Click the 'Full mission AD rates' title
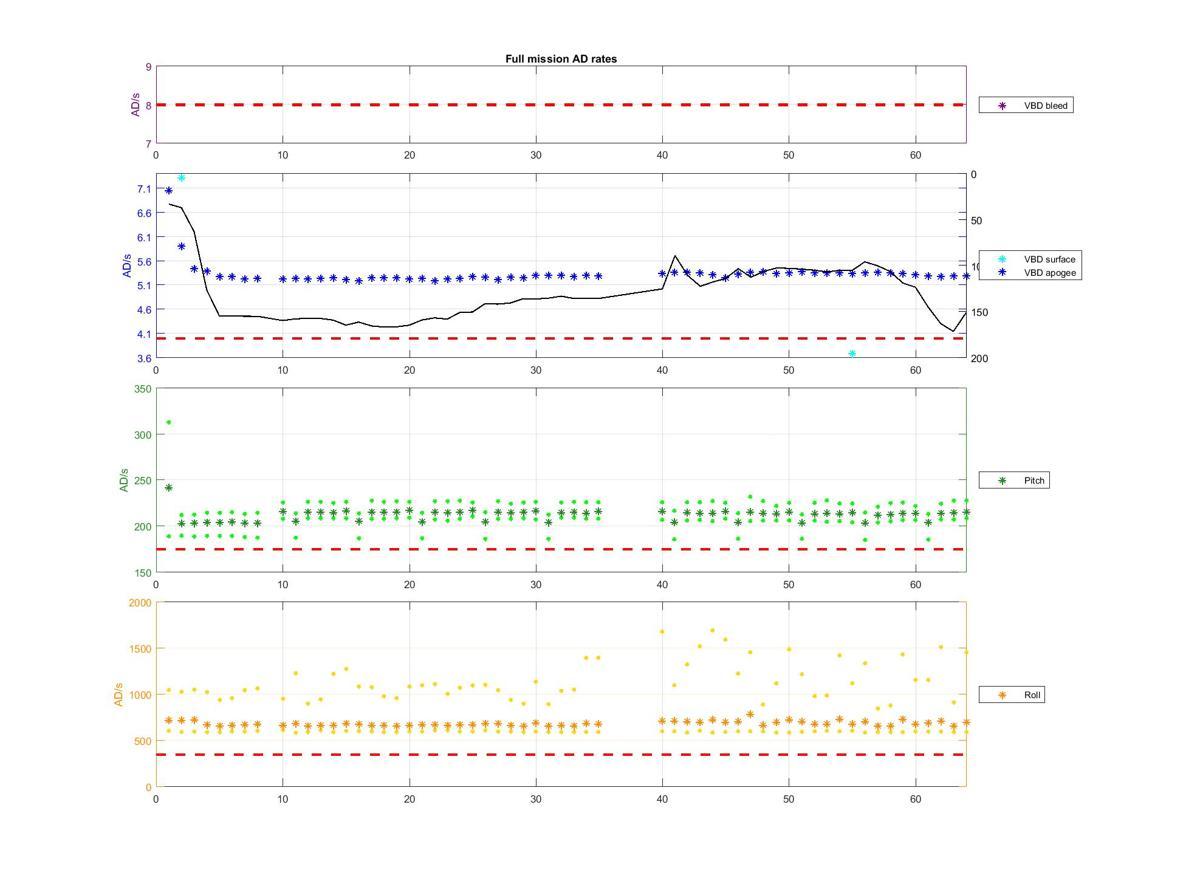The height and width of the screenshot is (885, 1200). (561, 59)
